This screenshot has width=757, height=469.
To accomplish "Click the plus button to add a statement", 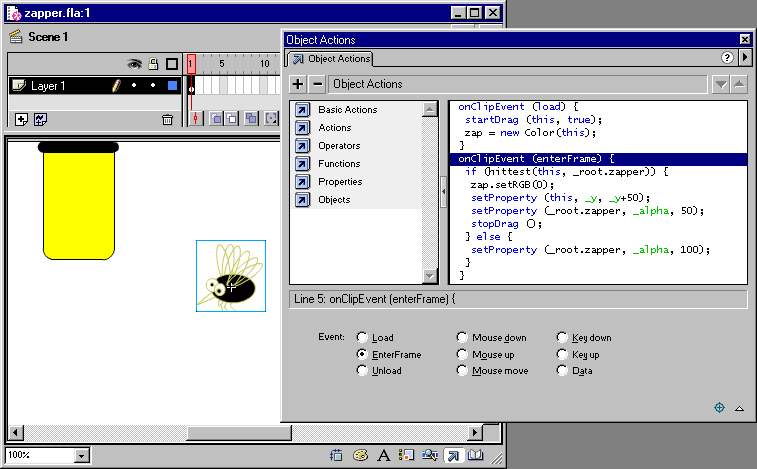I will (x=298, y=84).
